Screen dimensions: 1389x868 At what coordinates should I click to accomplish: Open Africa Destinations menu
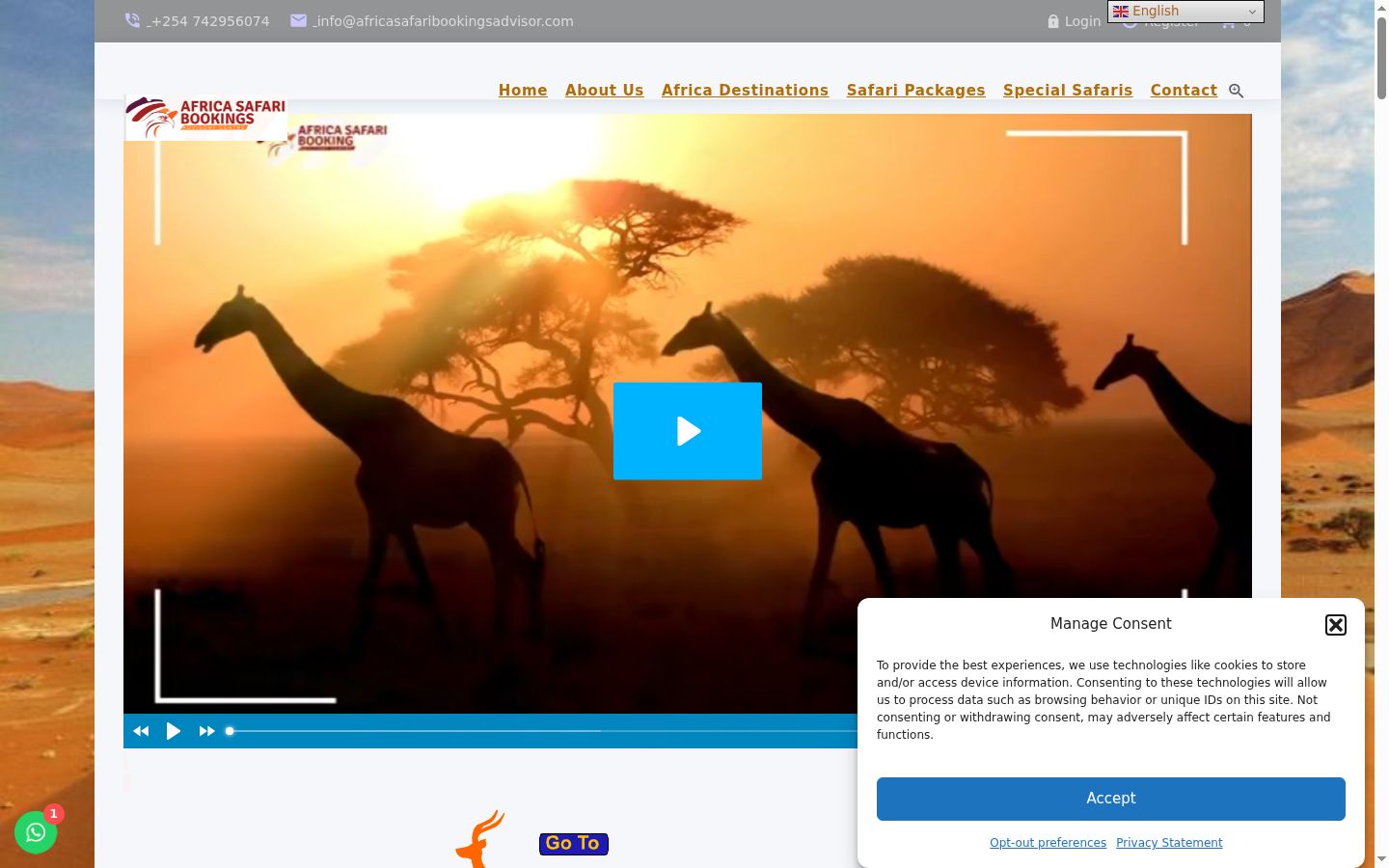point(745,90)
